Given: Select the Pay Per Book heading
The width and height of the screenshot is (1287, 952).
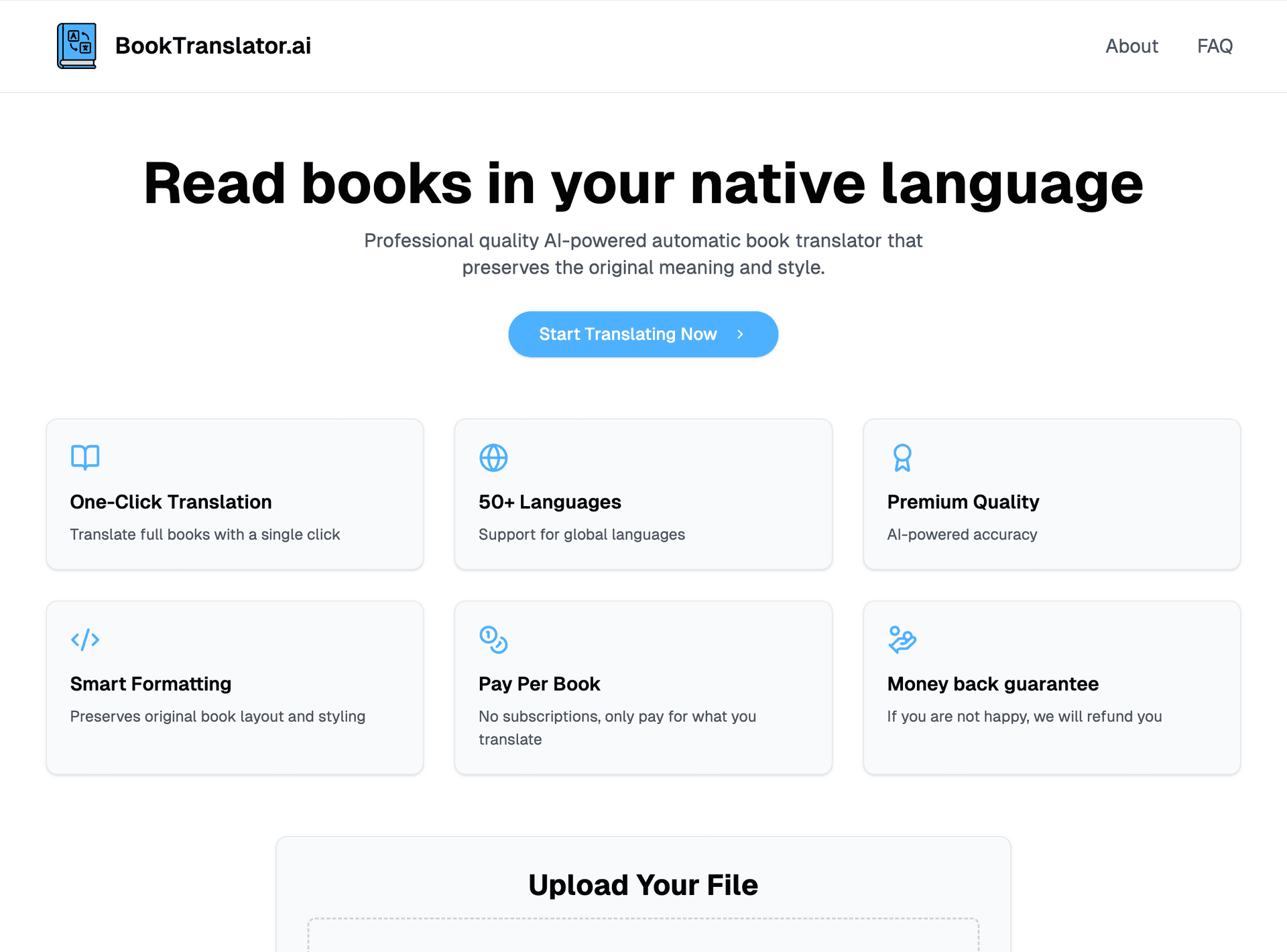Looking at the screenshot, I should point(539,684).
